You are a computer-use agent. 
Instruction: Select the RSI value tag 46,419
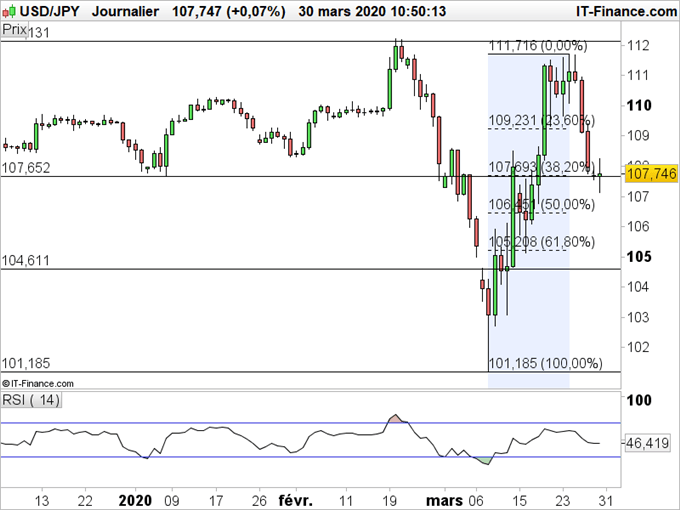point(647,443)
